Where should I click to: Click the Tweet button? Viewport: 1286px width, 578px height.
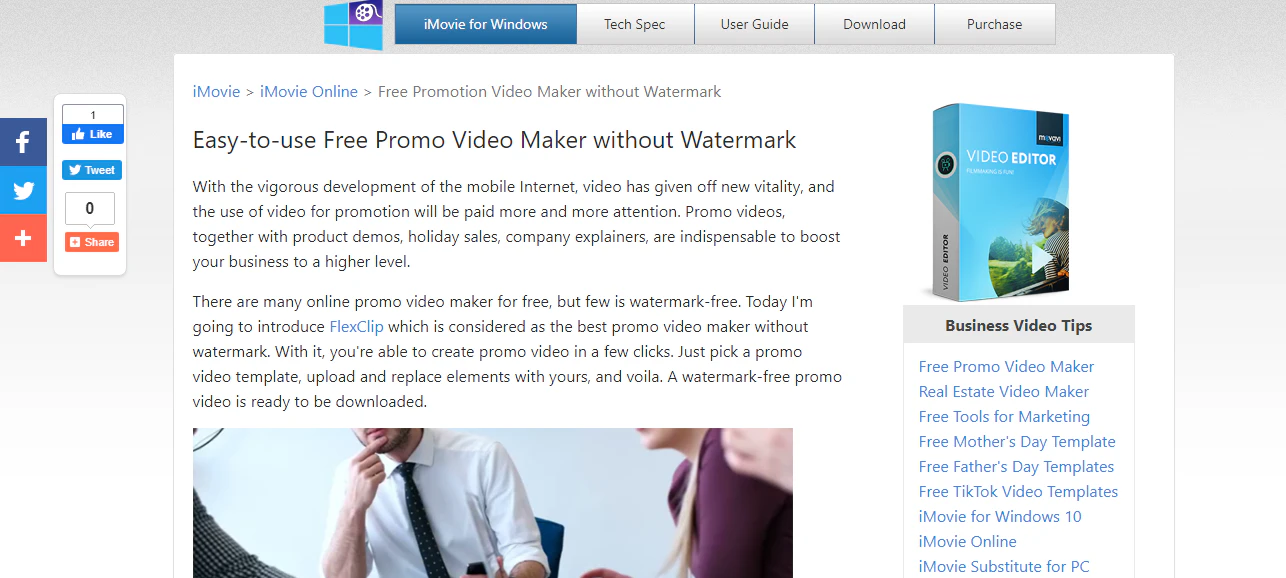pyautogui.click(x=92, y=170)
